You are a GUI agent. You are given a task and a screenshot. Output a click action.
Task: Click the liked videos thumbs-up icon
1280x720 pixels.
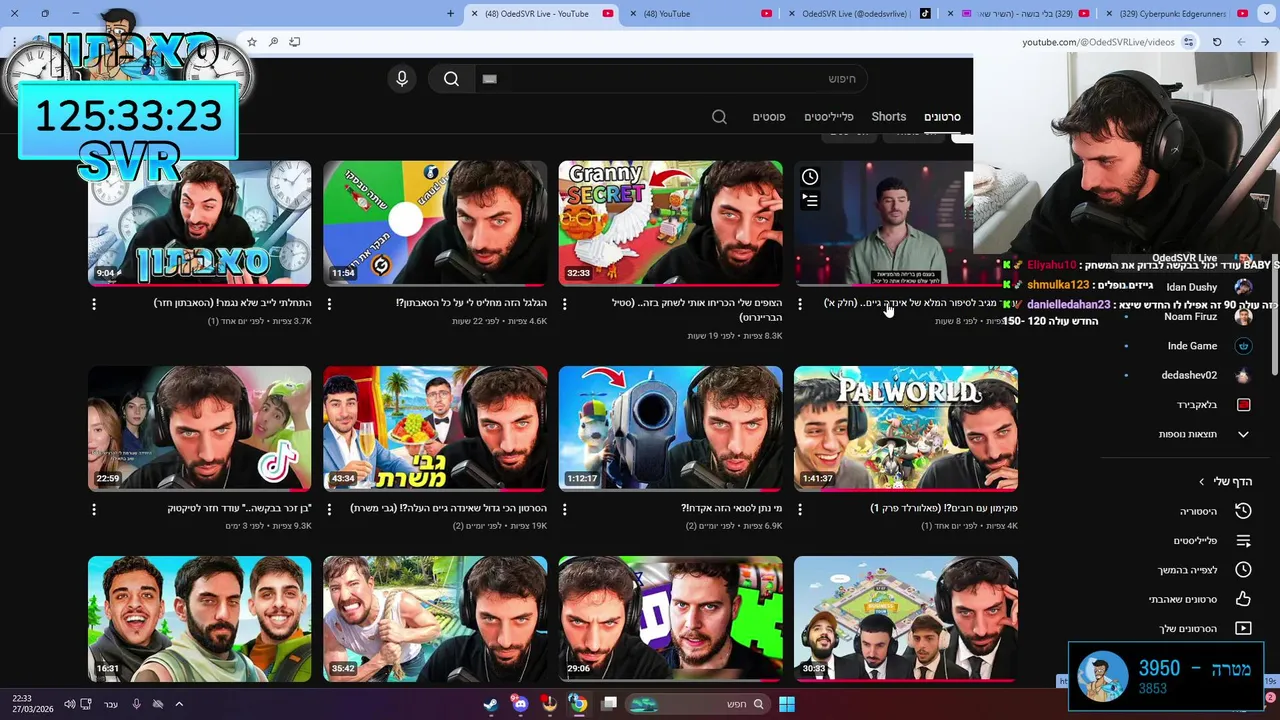point(1243,599)
